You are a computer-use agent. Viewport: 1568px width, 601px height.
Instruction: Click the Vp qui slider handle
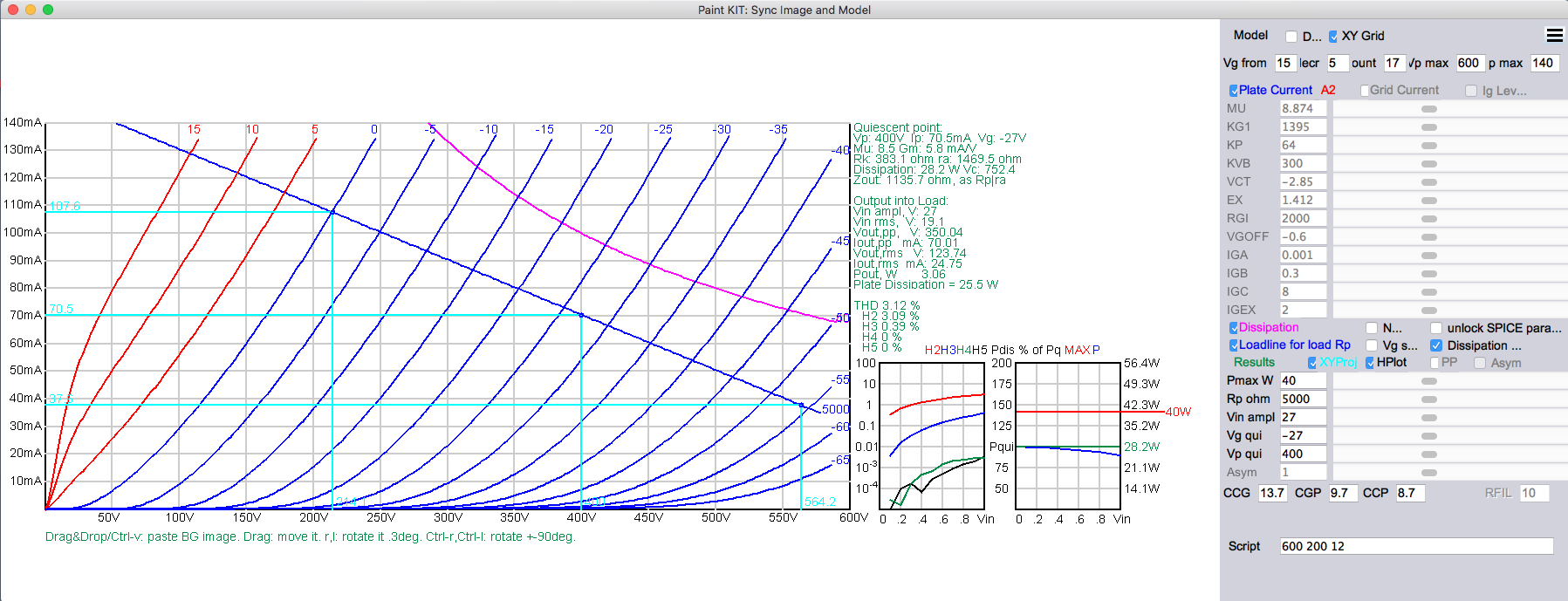click(1429, 454)
